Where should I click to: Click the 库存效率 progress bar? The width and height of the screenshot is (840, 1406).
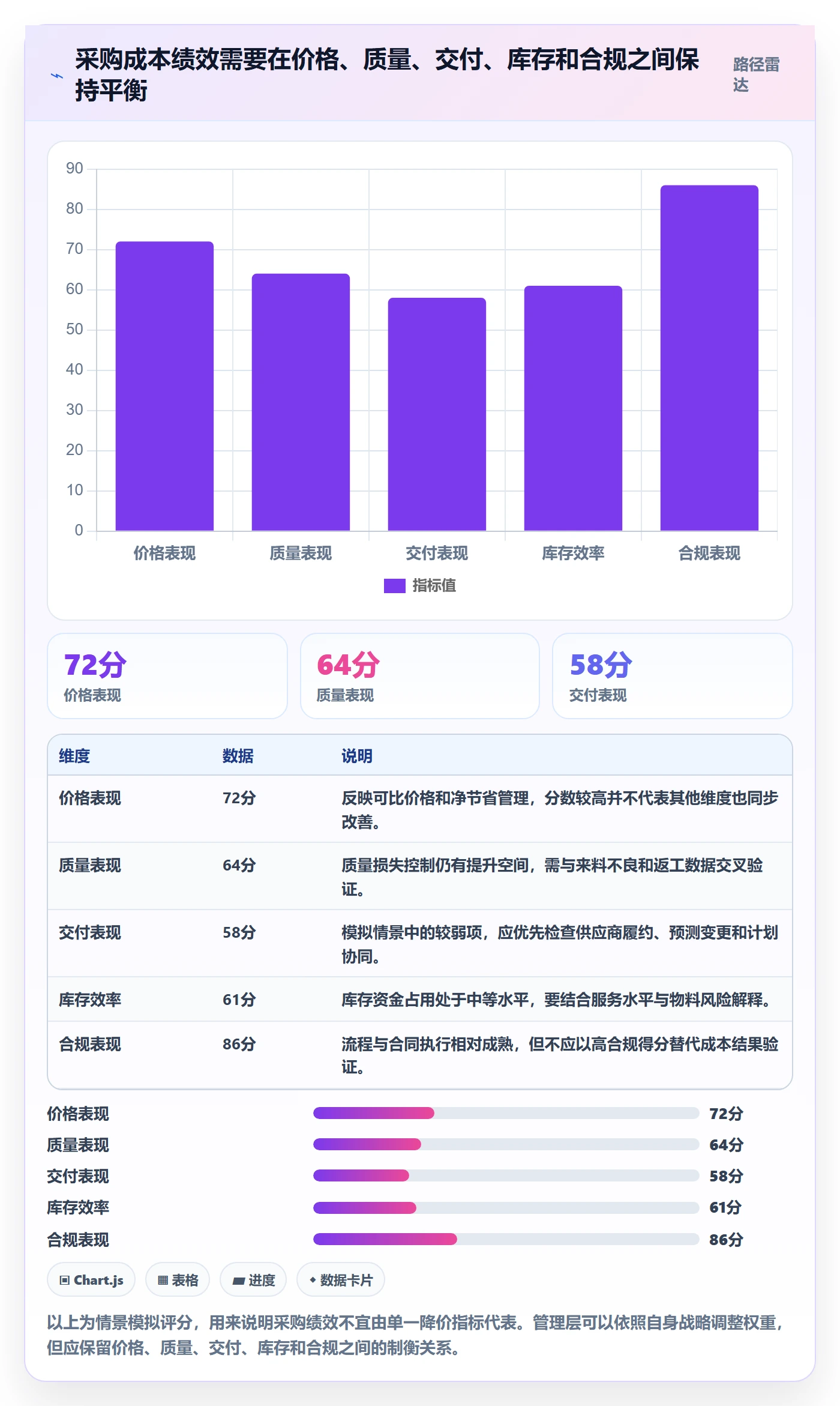coord(506,1207)
